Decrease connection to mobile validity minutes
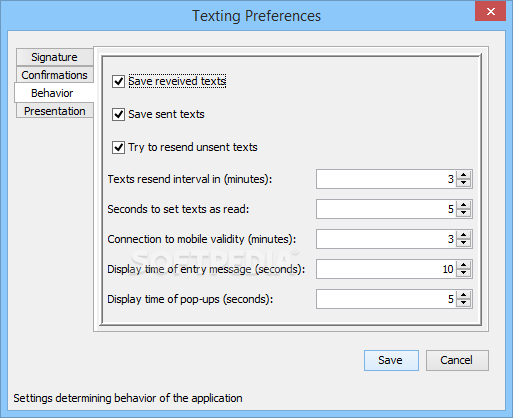This screenshot has height=418, width=513. pyautogui.click(x=463, y=243)
